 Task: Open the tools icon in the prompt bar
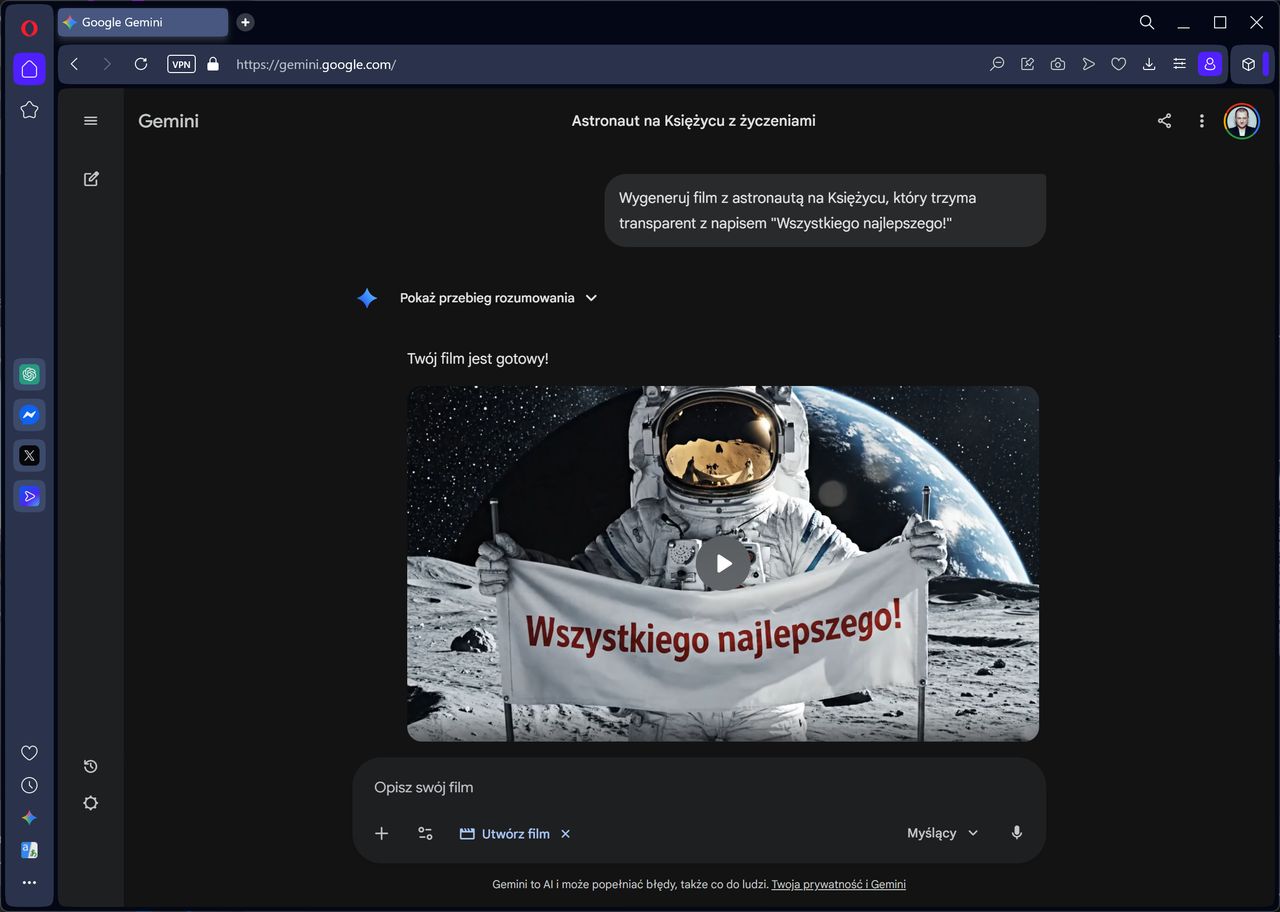click(x=425, y=833)
